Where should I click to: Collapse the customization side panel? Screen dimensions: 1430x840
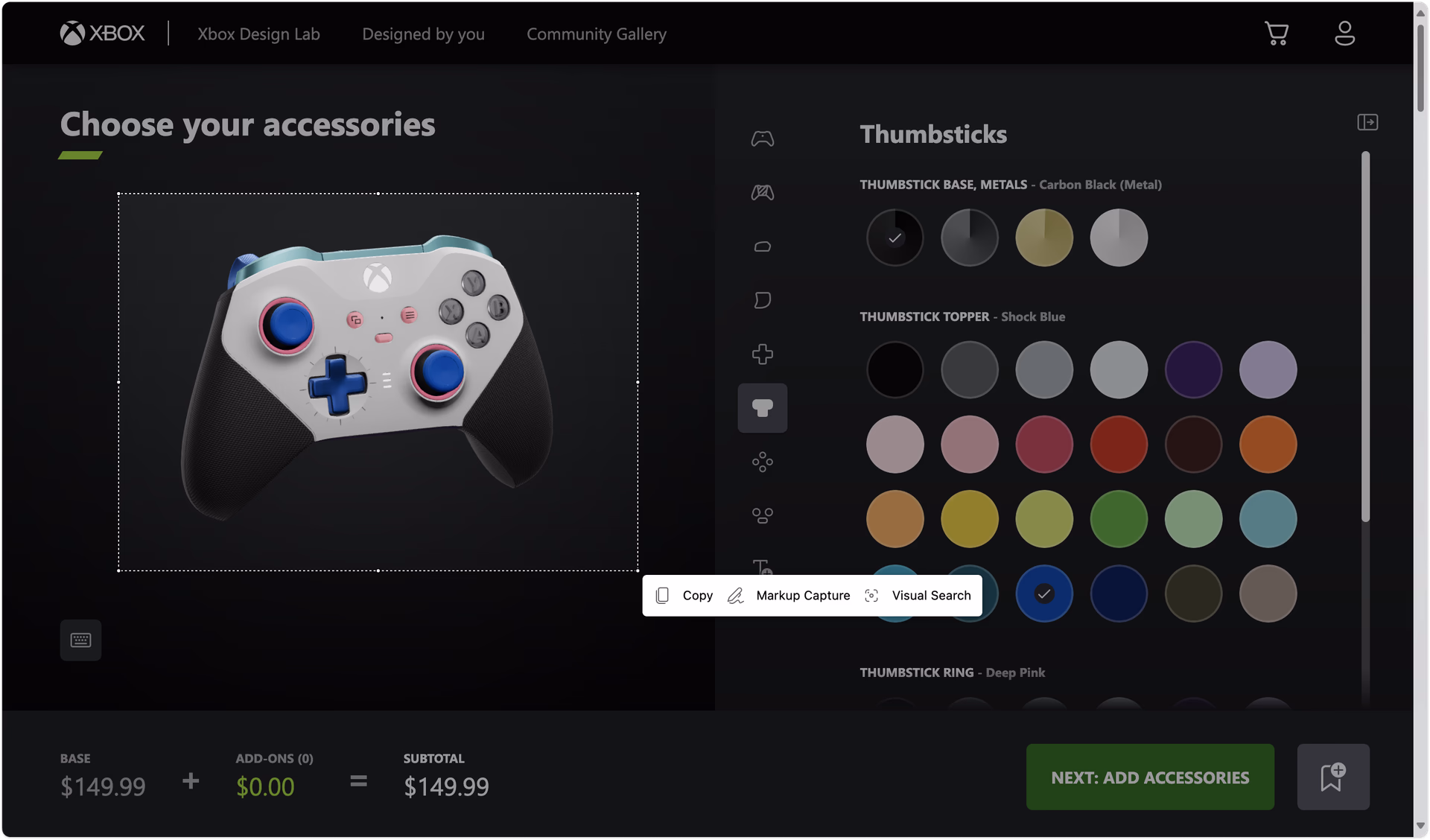(1367, 122)
